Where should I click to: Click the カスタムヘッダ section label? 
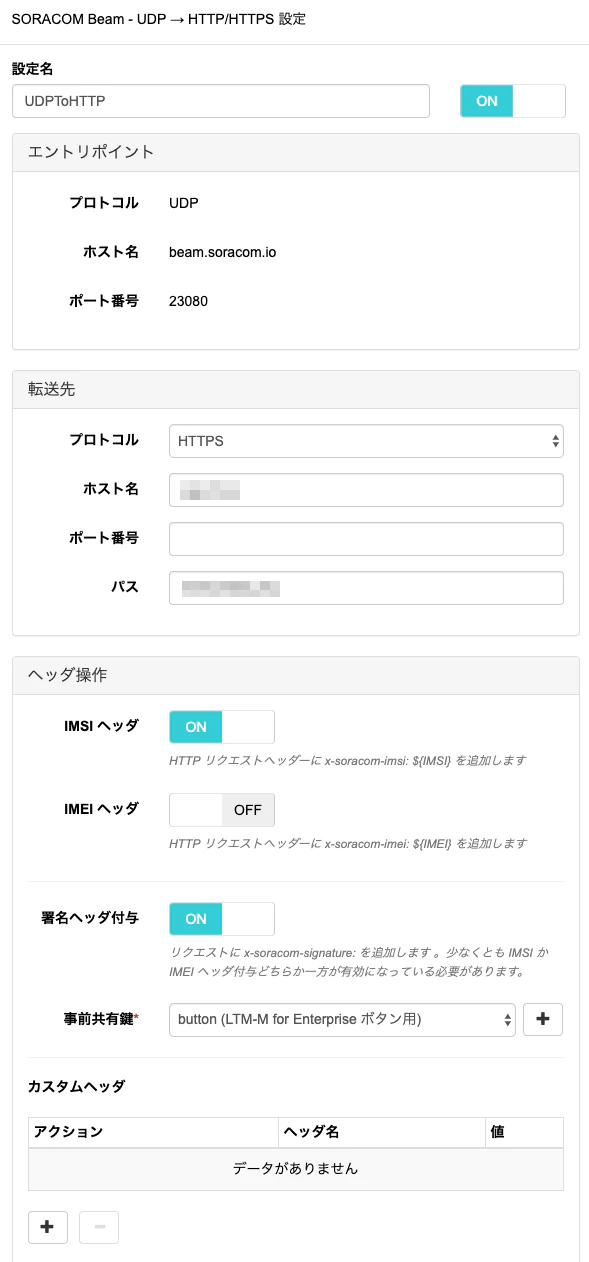[x=76, y=1085]
